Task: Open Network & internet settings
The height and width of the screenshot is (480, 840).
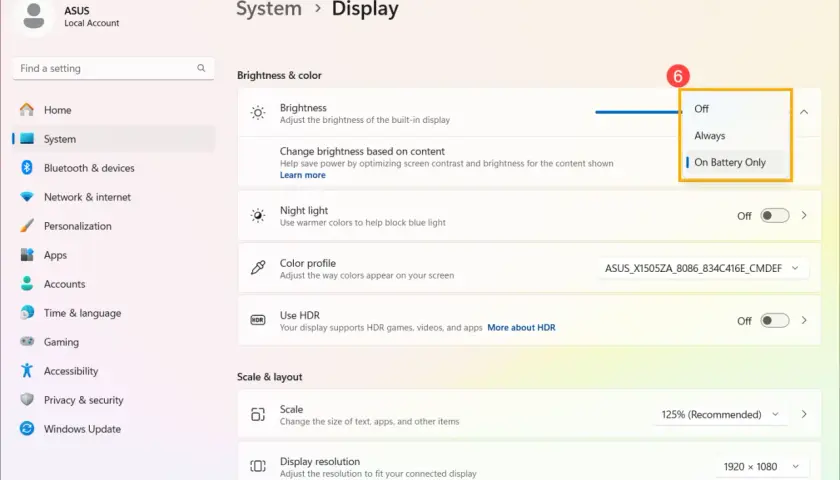Action: point(114,197)
